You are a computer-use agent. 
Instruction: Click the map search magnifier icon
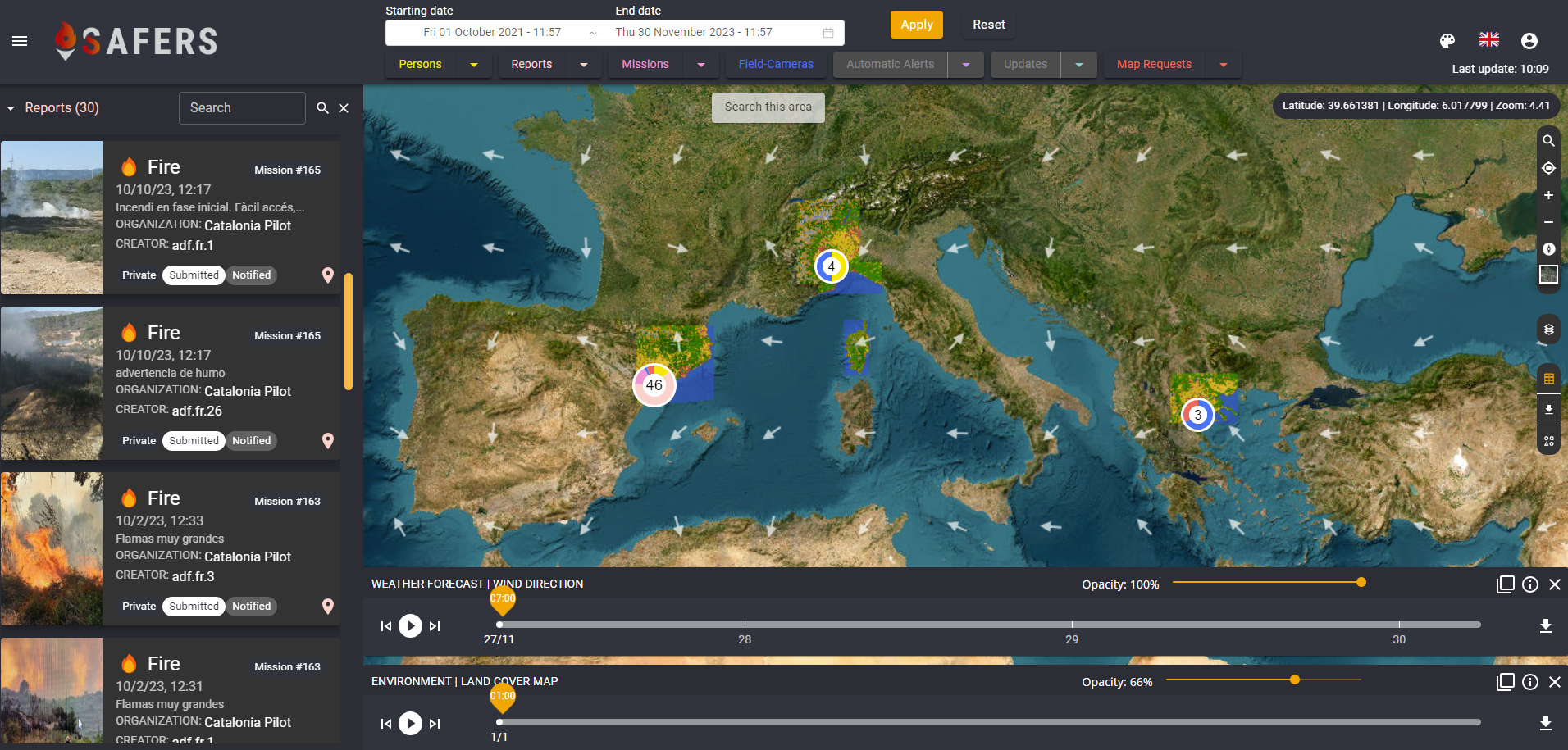1548,141
